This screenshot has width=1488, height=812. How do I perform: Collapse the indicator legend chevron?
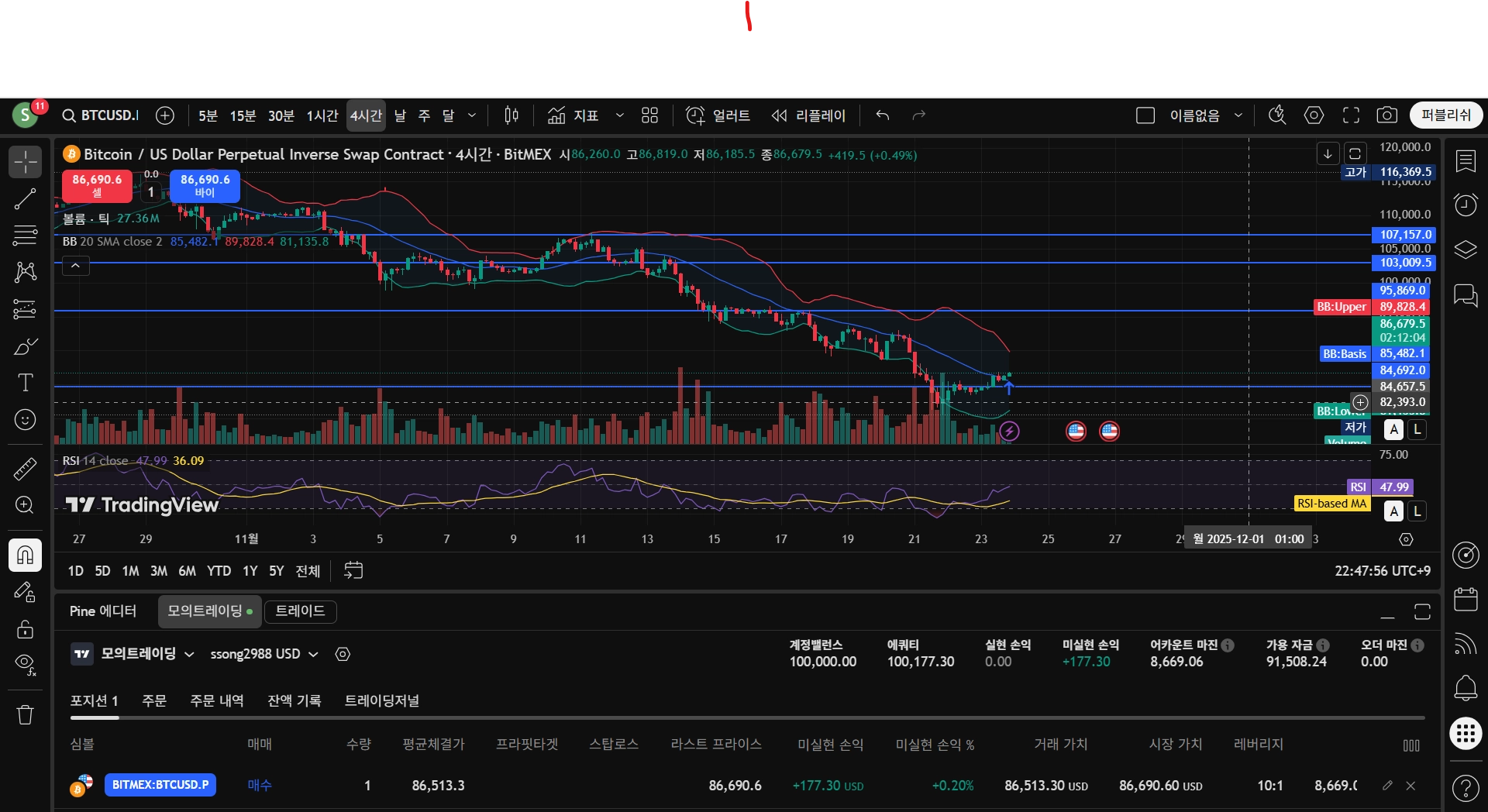(75, 266)
